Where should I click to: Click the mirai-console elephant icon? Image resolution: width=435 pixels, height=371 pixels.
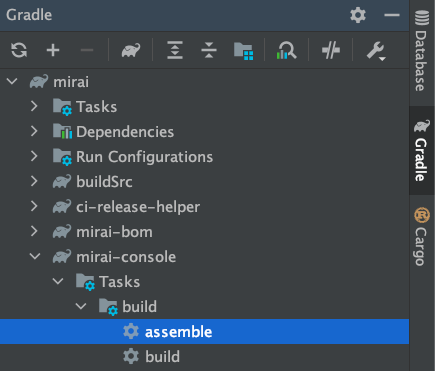coord(62,256)
